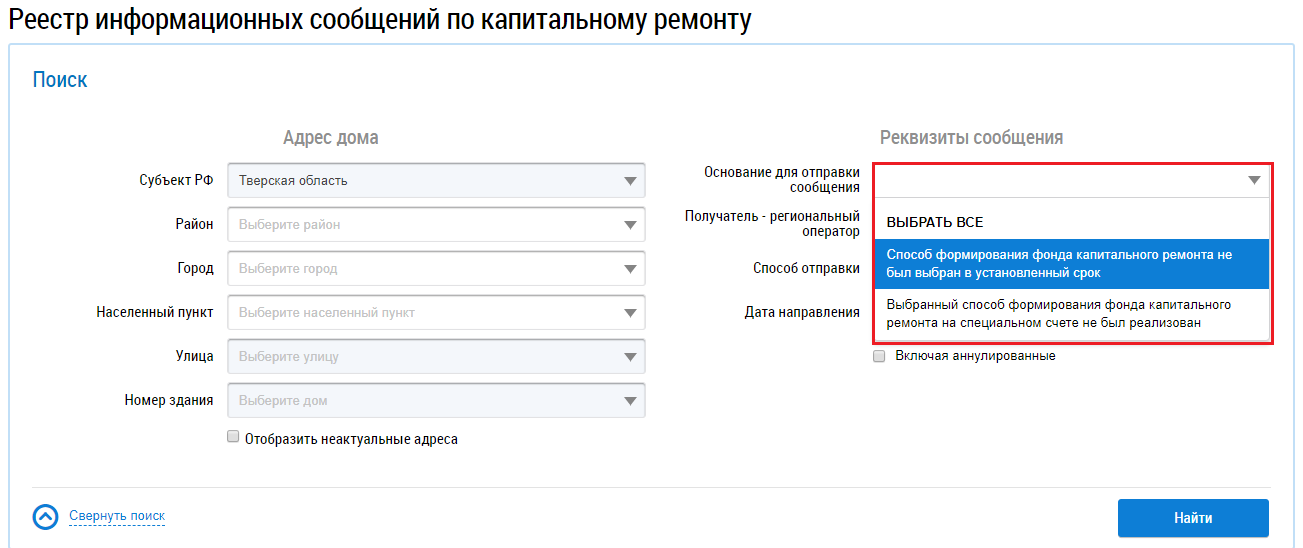1303x548 pixels.
Task: Collapse the 'Основание для отправки сообщения' dropdown arrow
Action: coord(1254,181)
